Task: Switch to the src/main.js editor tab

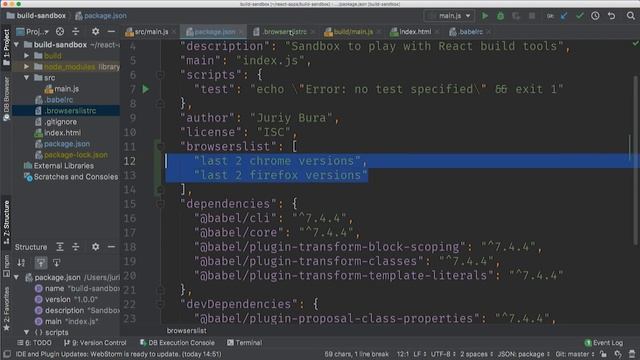Action: 151,31
